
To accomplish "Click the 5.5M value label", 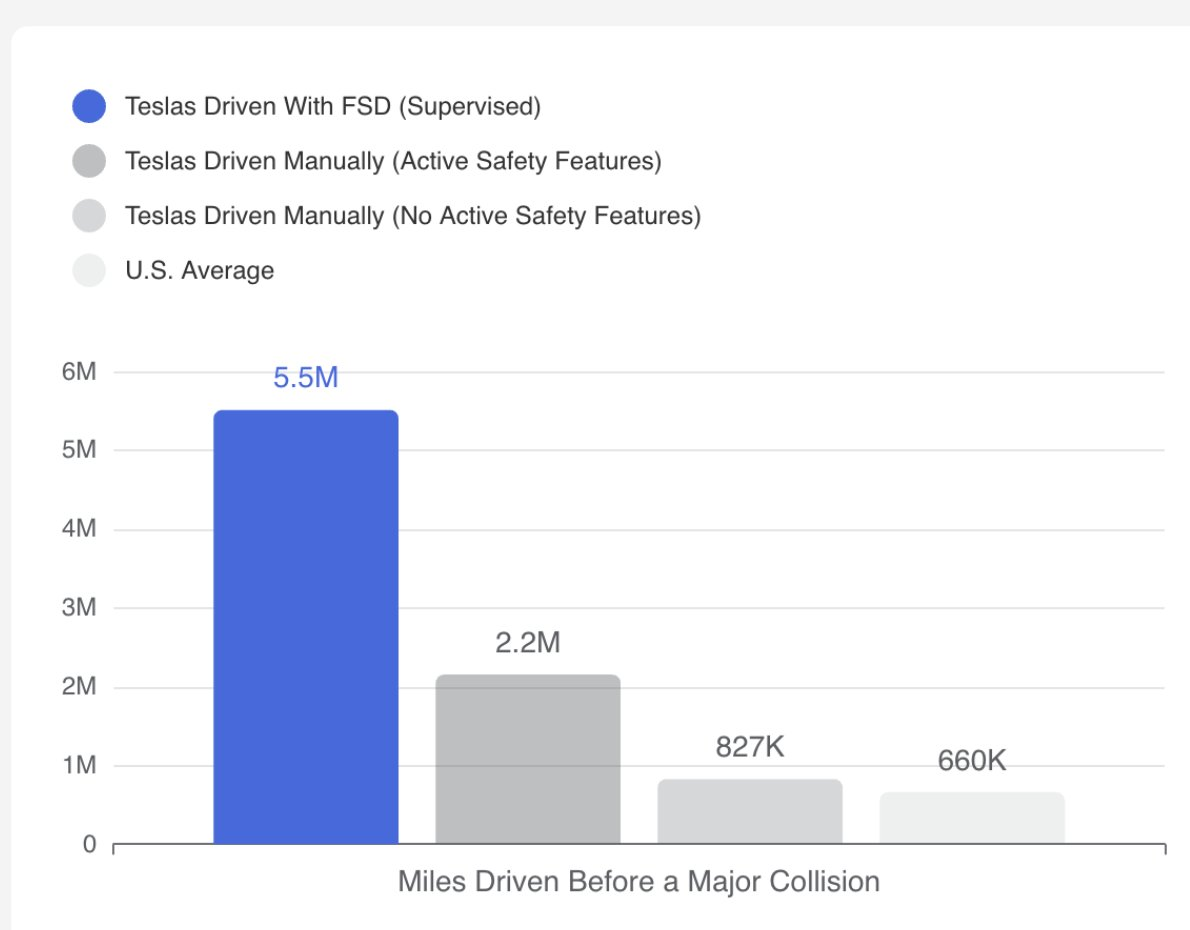I will click(306, 377).
